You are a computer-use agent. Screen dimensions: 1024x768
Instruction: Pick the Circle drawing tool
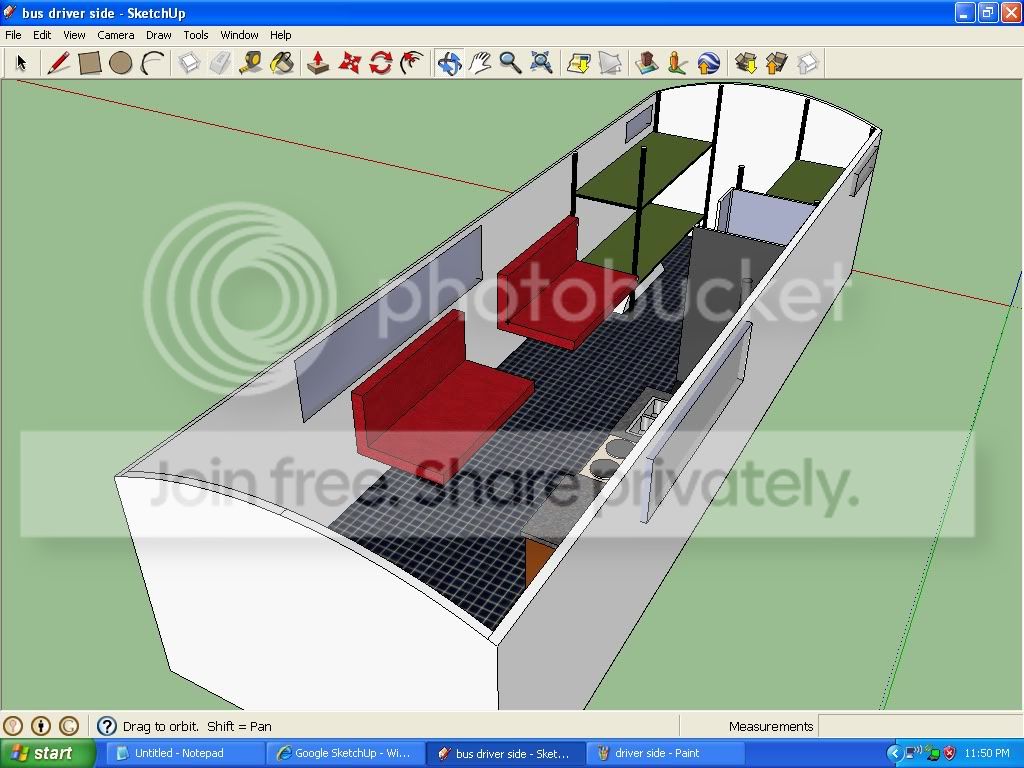coord(121,63)
